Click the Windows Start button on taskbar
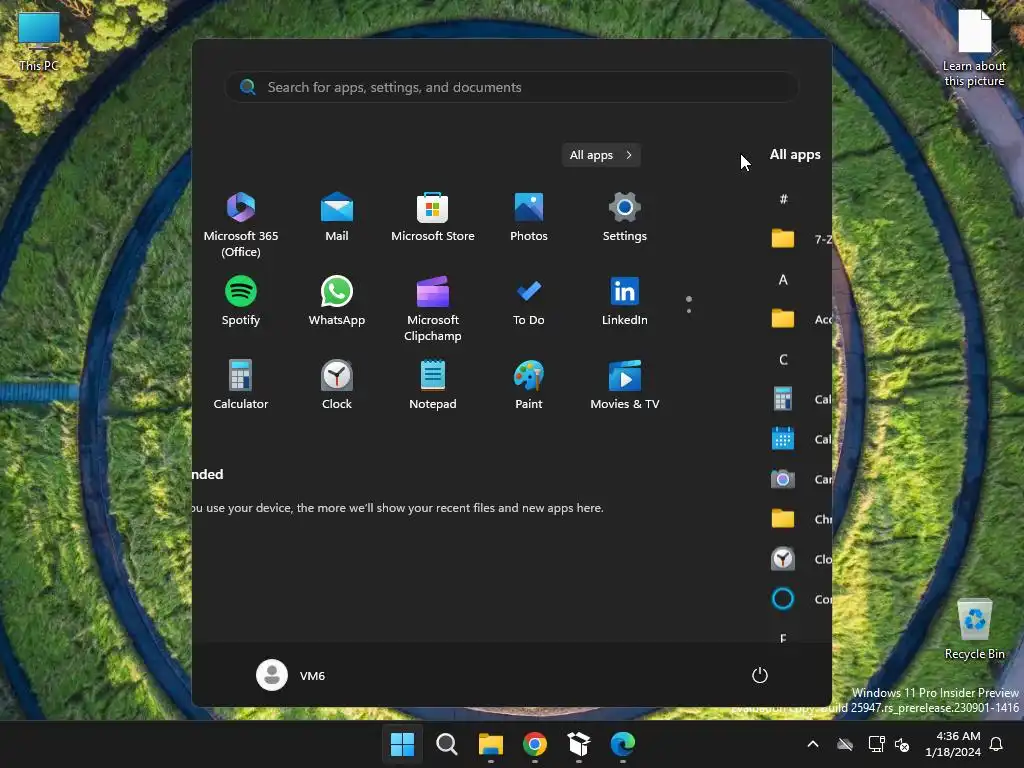1024x768 pixels. click(402, 744)
